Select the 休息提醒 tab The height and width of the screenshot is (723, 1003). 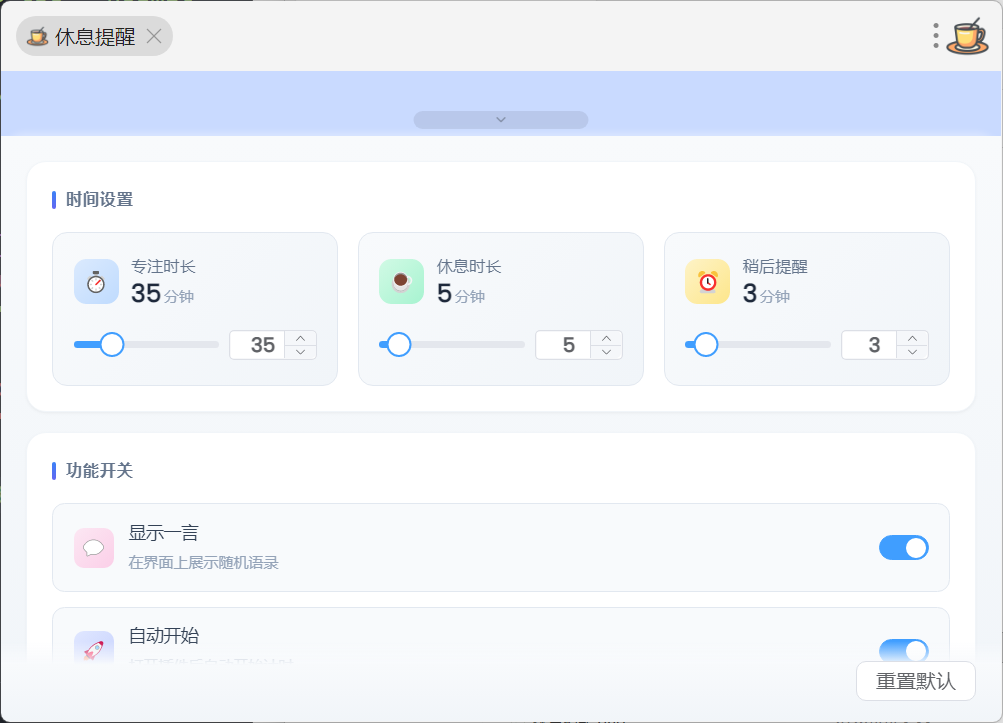pos(94,36)
